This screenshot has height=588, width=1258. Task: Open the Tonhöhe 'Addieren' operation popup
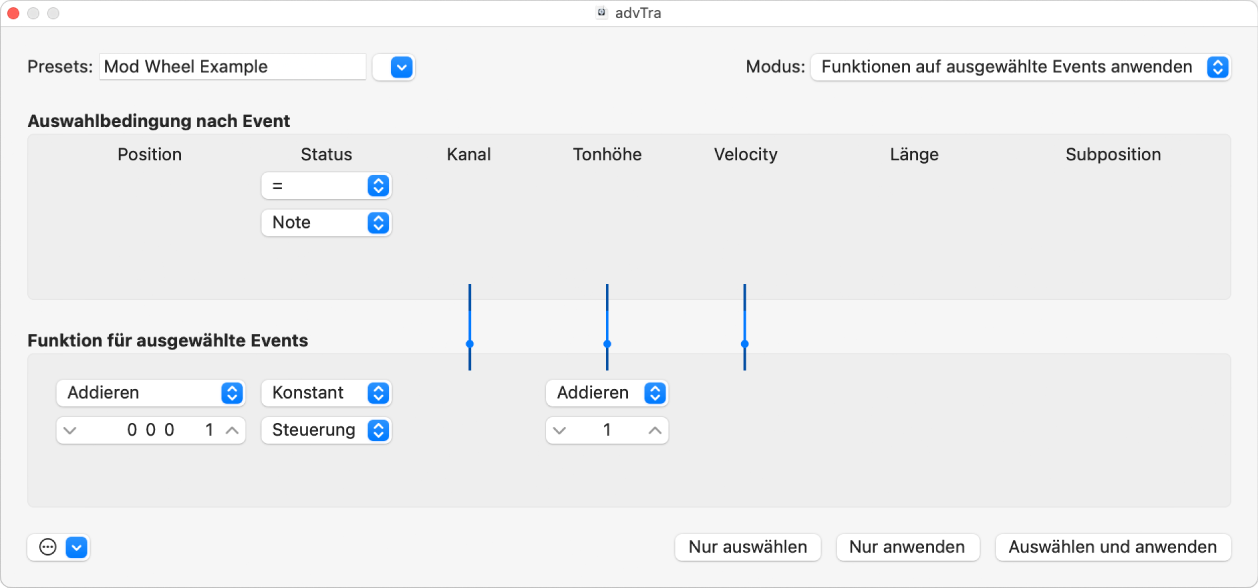[606, 393]
